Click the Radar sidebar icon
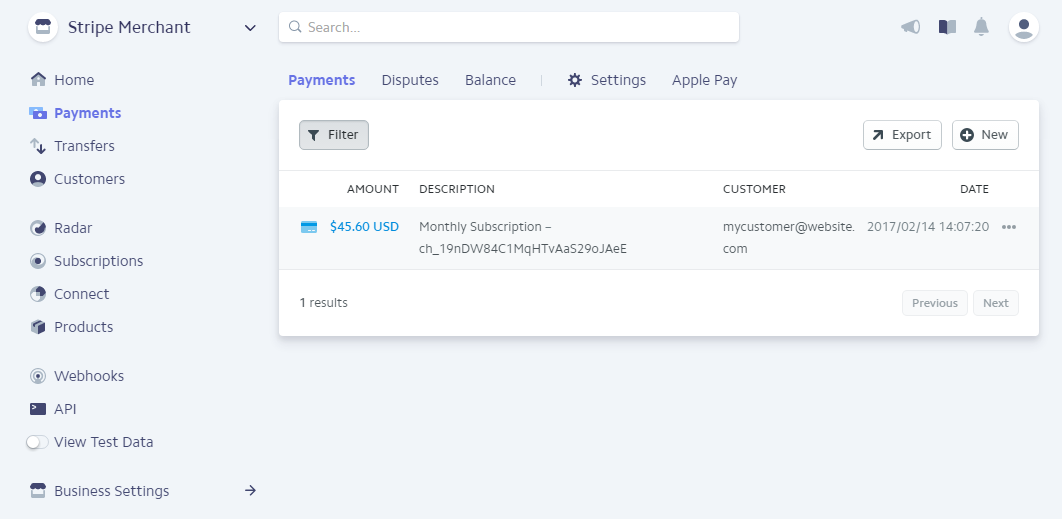Screen dimensions: 1062x519 click(x=38, y=228)
